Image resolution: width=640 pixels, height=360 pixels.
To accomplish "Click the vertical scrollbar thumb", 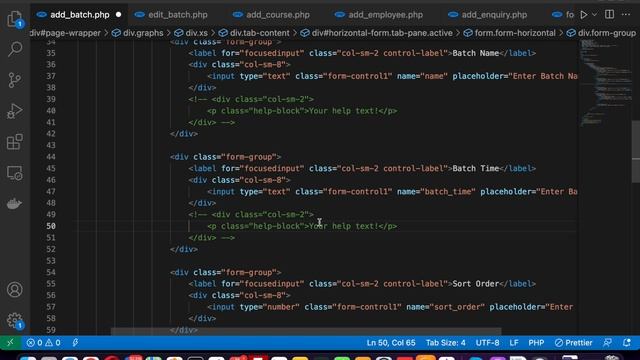I will 636,151.
